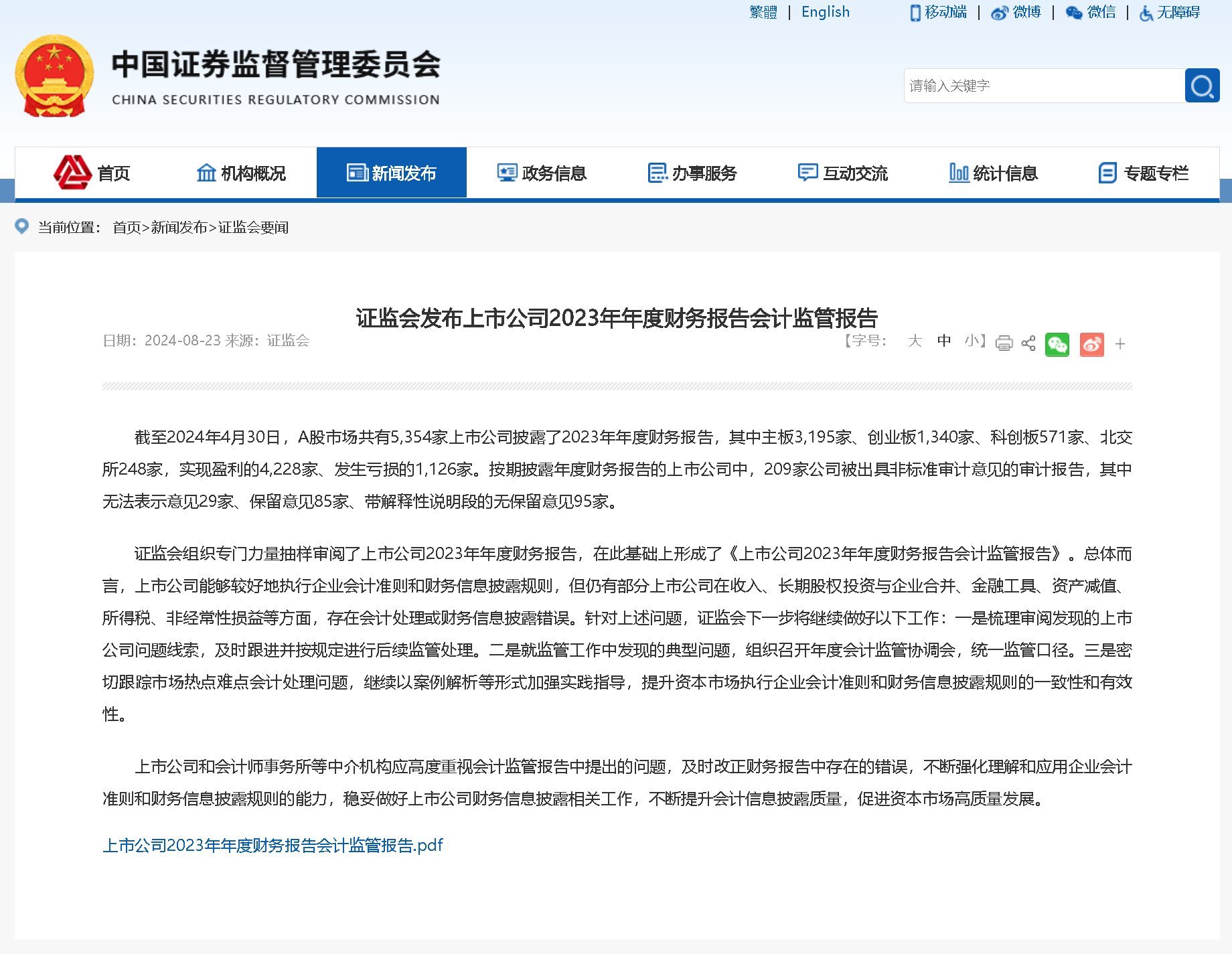Click the 证监会要闻 breadcrumb link
This screenshot has width=1232, height=954.
[253, 228]
